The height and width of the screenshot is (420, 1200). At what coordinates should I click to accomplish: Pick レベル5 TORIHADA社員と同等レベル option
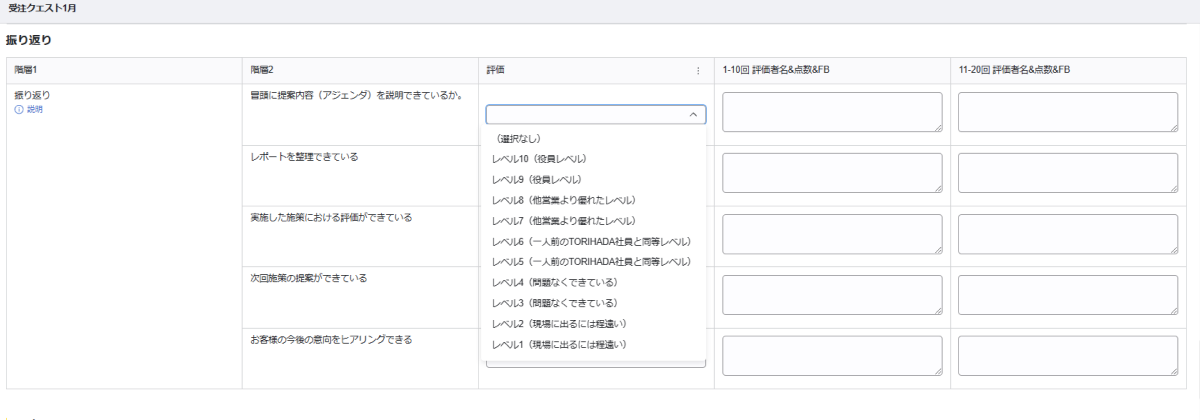tap(591, 262)
